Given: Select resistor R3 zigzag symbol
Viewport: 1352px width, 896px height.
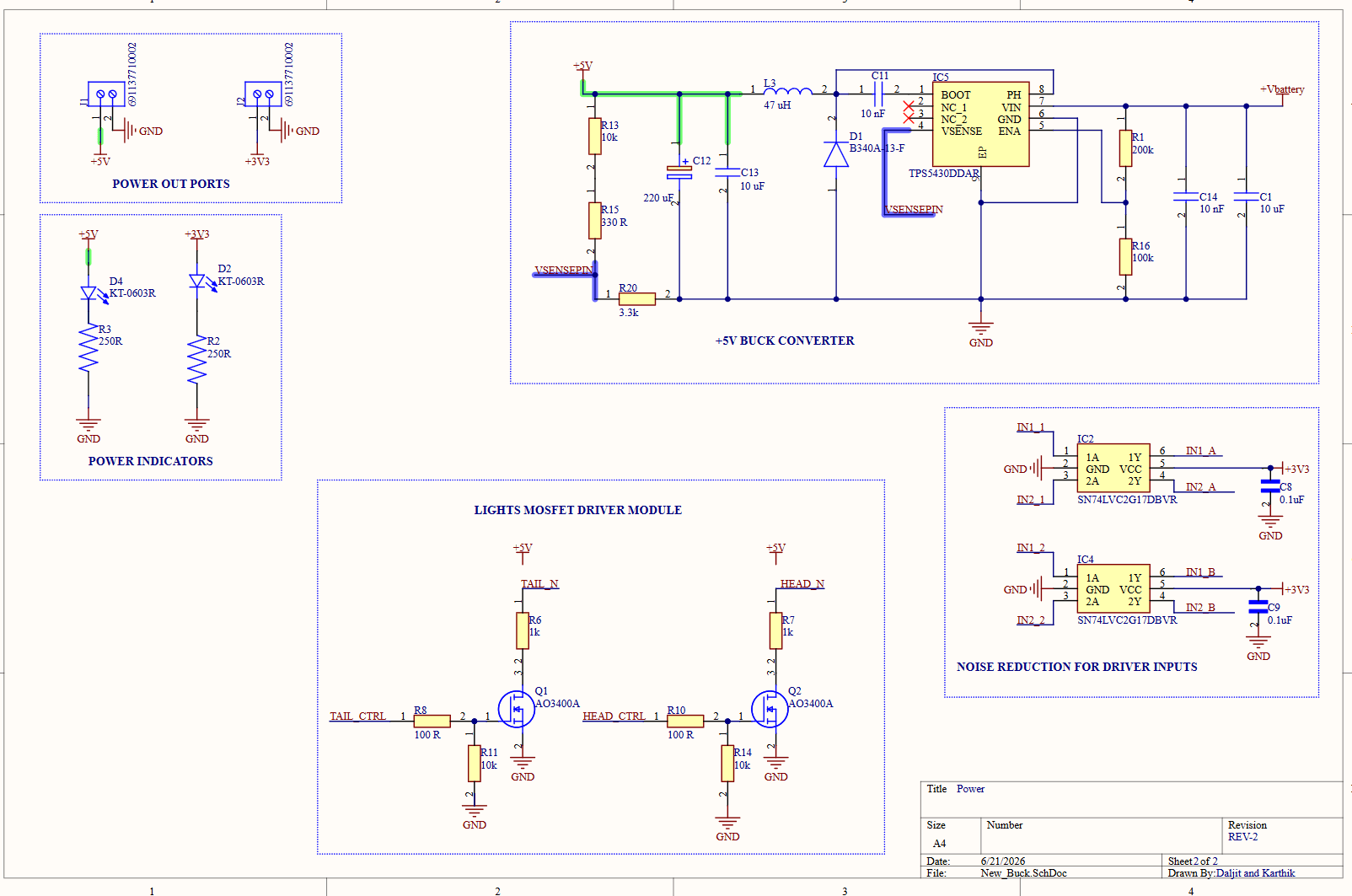Looking at the screenshot, I should tap(89, 350).
